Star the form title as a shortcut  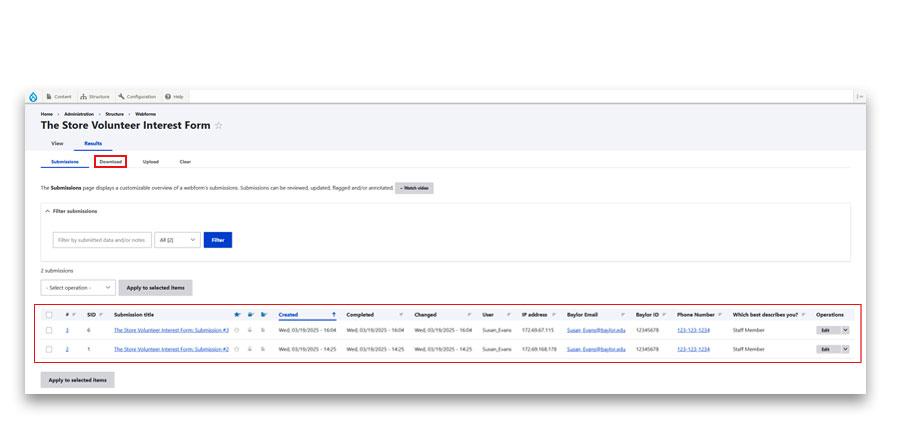219,126
